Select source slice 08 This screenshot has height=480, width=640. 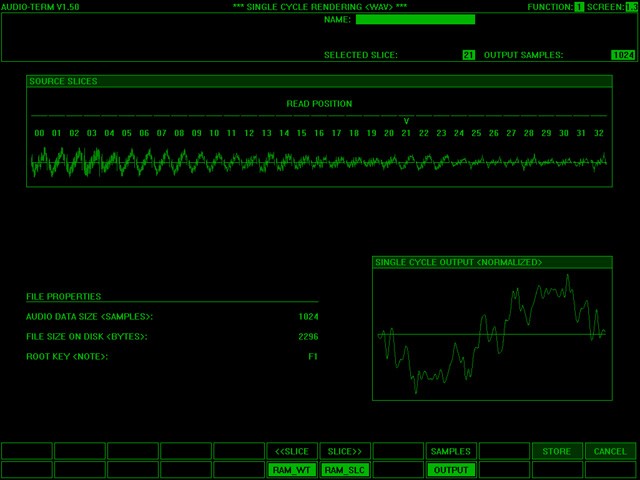click(179, 133)
